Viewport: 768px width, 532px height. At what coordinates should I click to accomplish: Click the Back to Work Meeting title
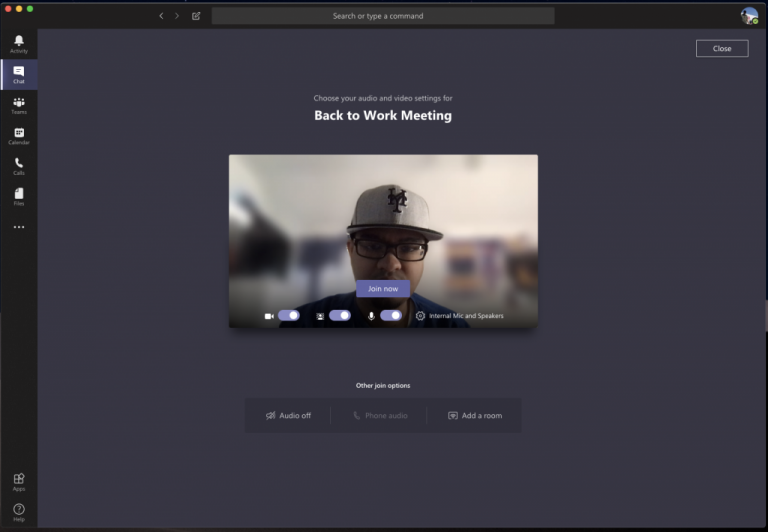(383, 115)
